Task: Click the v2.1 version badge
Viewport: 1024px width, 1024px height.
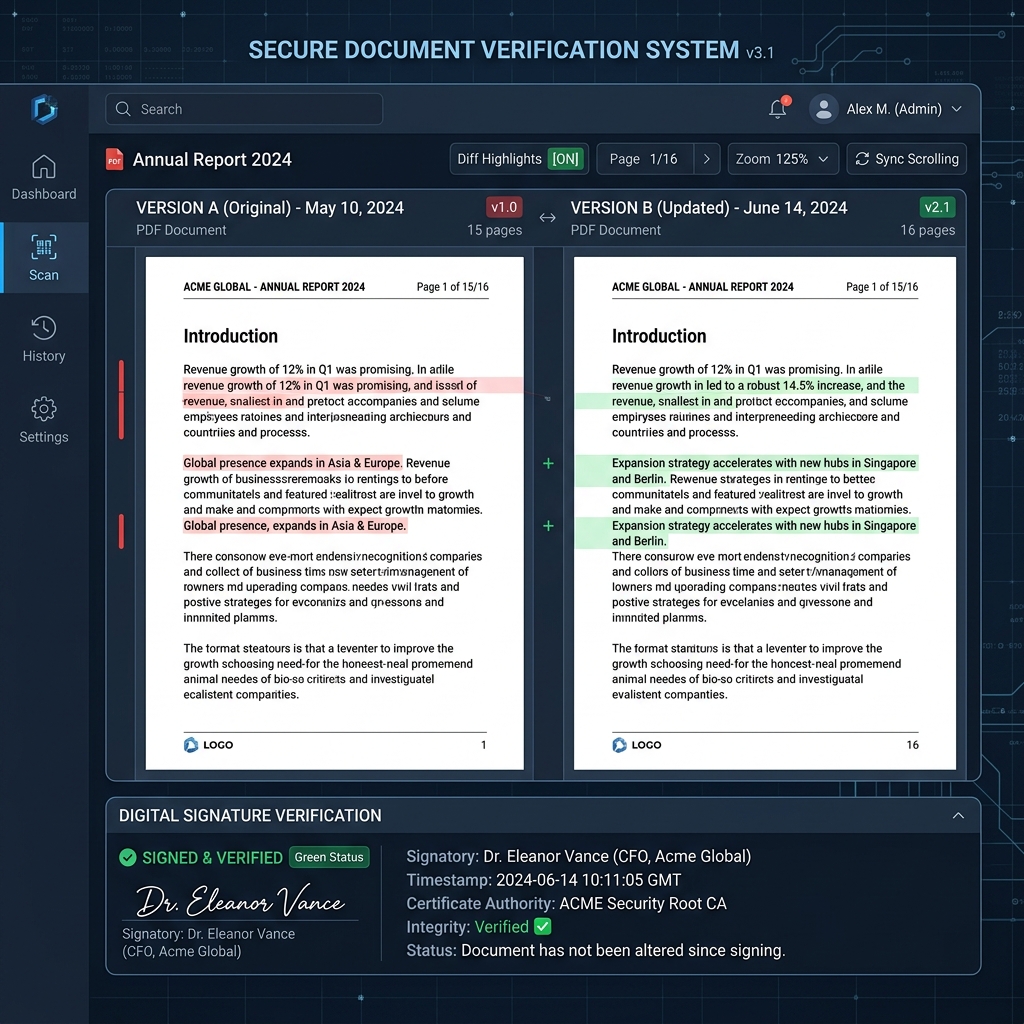Action: (937, 207)
